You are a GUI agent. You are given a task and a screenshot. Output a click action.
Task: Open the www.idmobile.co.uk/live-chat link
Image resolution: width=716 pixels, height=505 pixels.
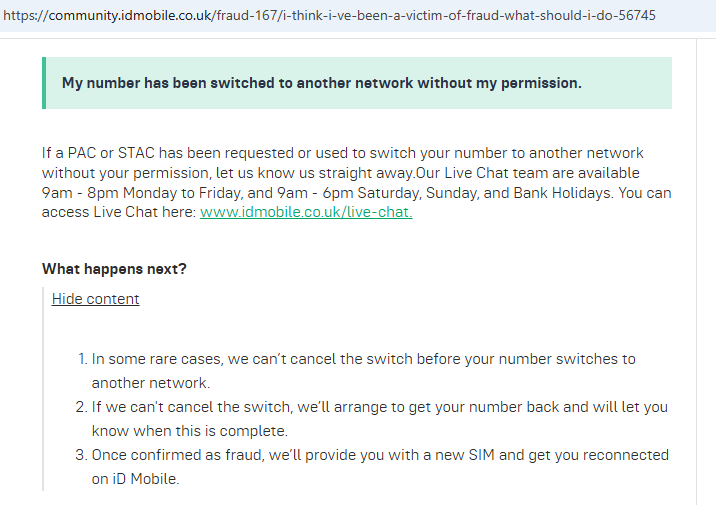pyautogui.click(x=306, y=212)
